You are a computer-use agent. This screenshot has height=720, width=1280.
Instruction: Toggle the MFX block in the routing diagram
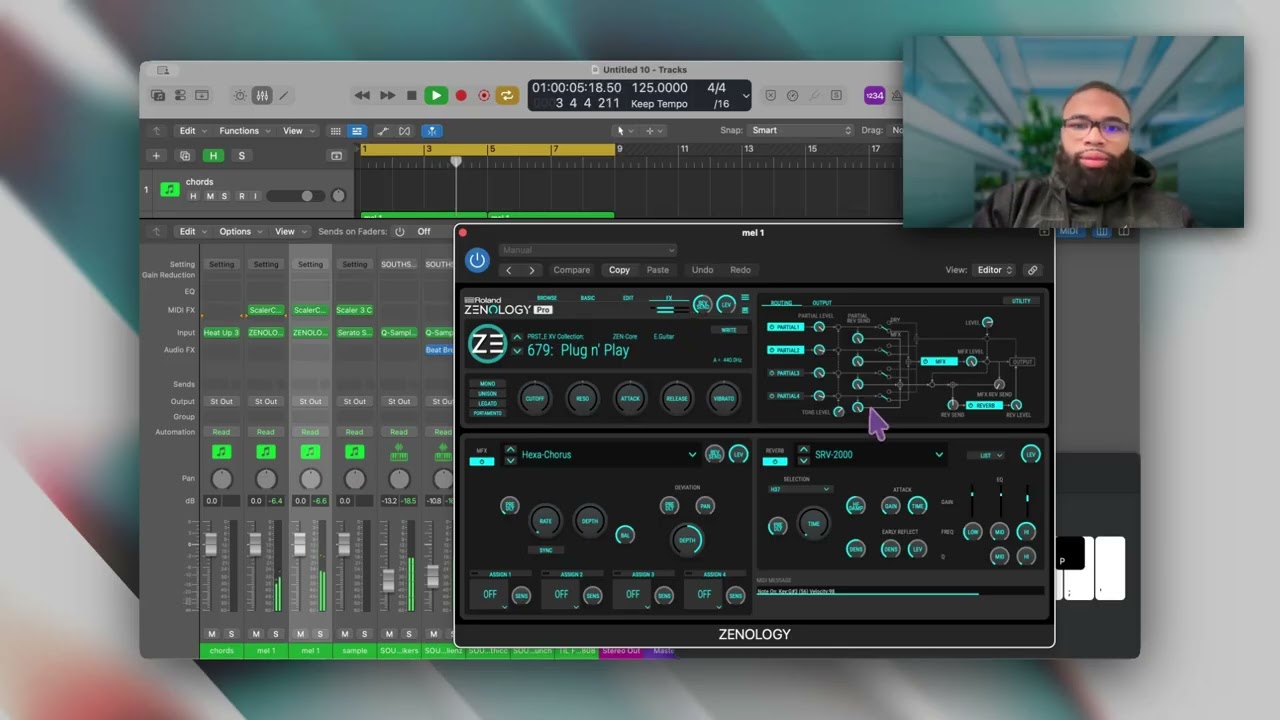[938, 361]
